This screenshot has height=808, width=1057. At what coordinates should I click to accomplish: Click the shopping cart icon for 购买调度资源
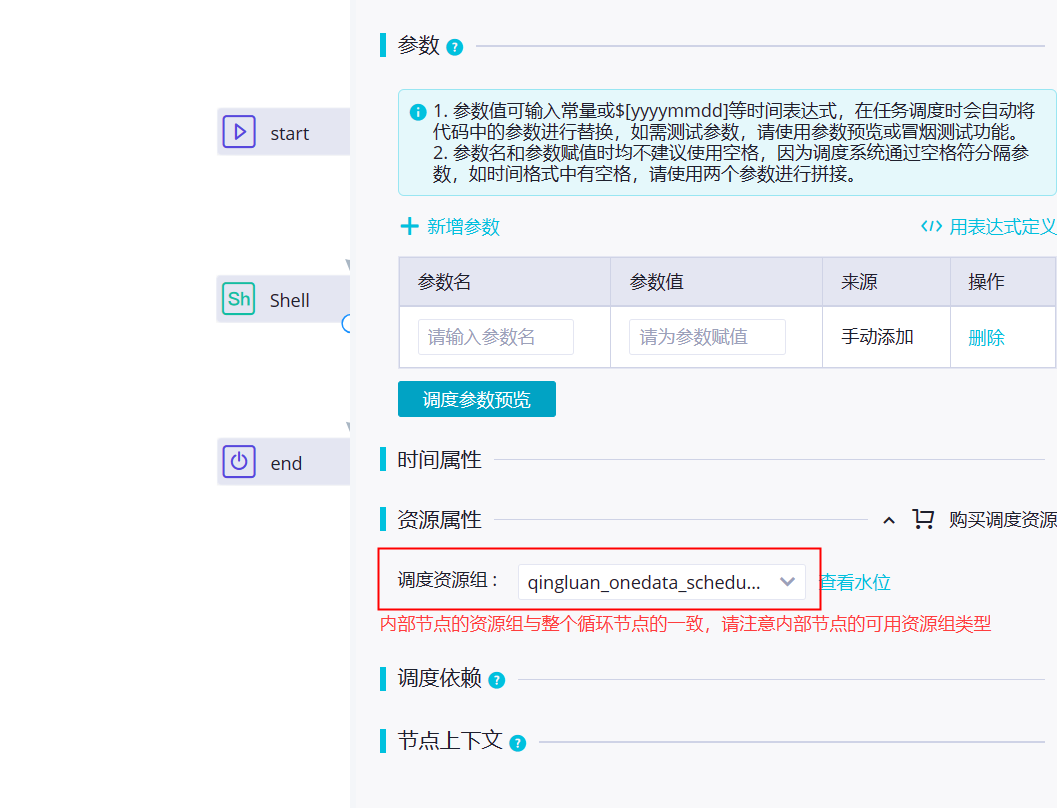pos(923,519)
